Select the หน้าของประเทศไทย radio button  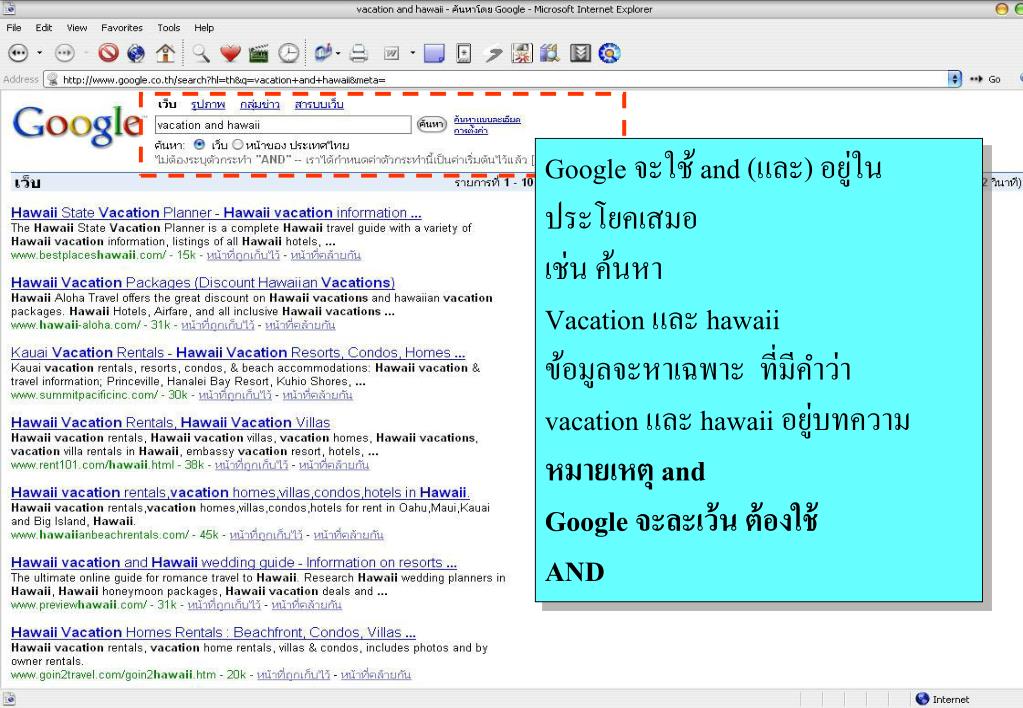(237, 144)
